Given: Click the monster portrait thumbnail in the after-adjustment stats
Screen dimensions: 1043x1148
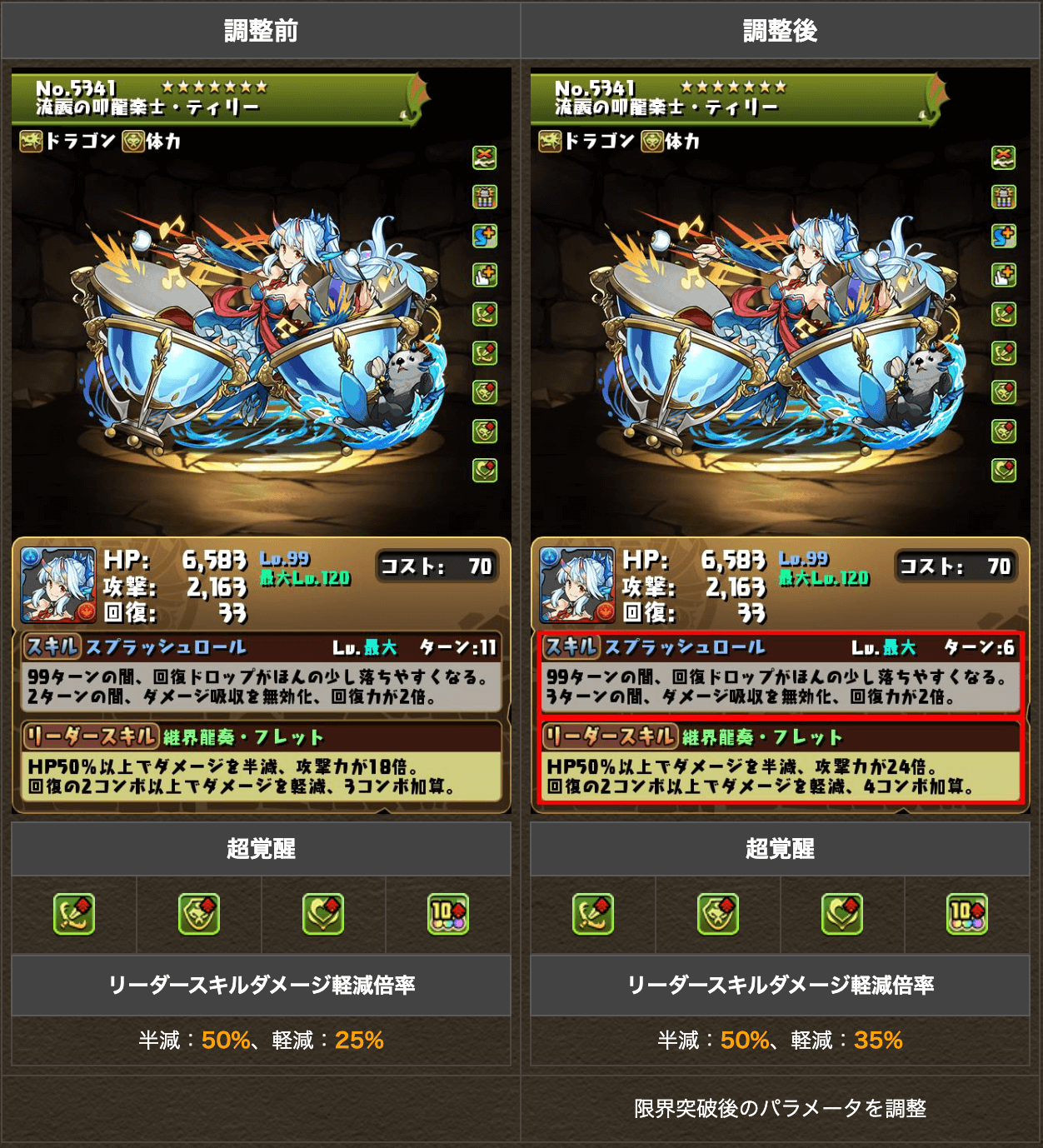Looking at the screenshot, I should coord(577,586).
